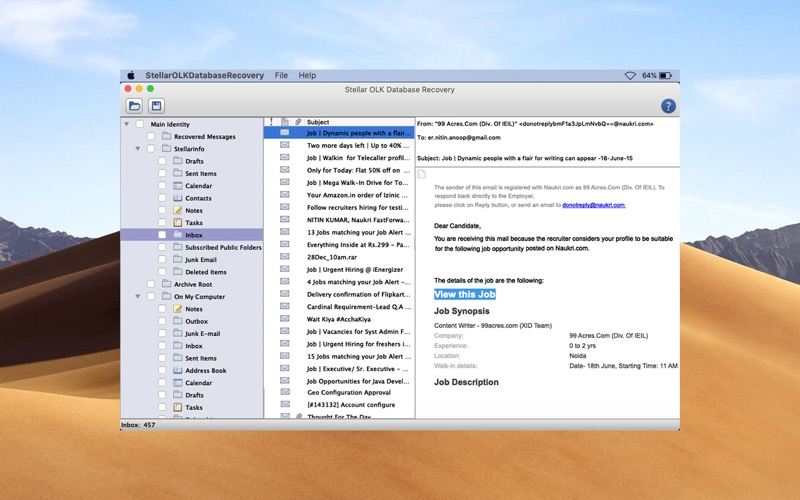
Task: Click the Notes icon under Stellarinfo
Action: [x=178, y=210]
